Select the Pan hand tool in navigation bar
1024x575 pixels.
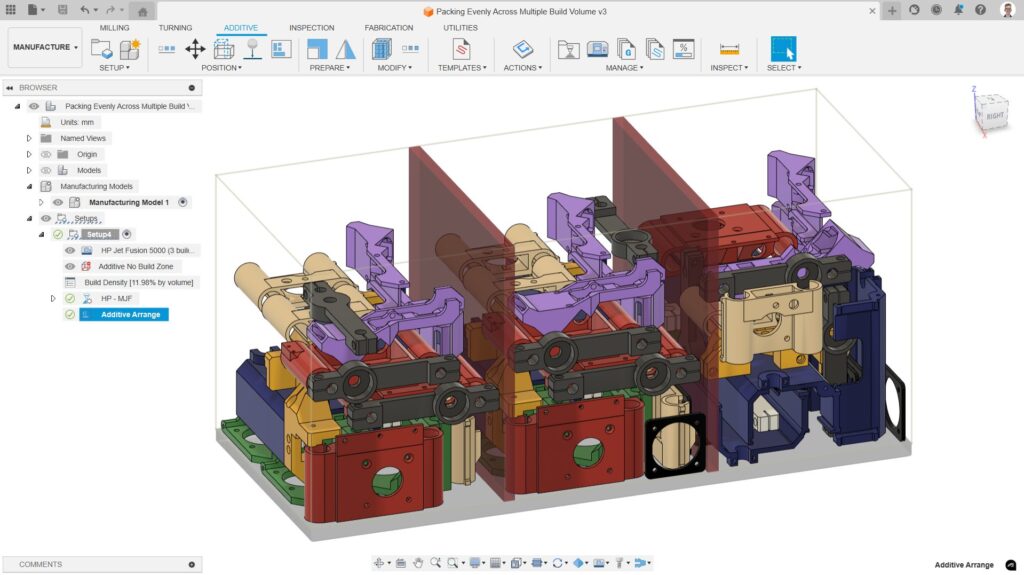418,563
